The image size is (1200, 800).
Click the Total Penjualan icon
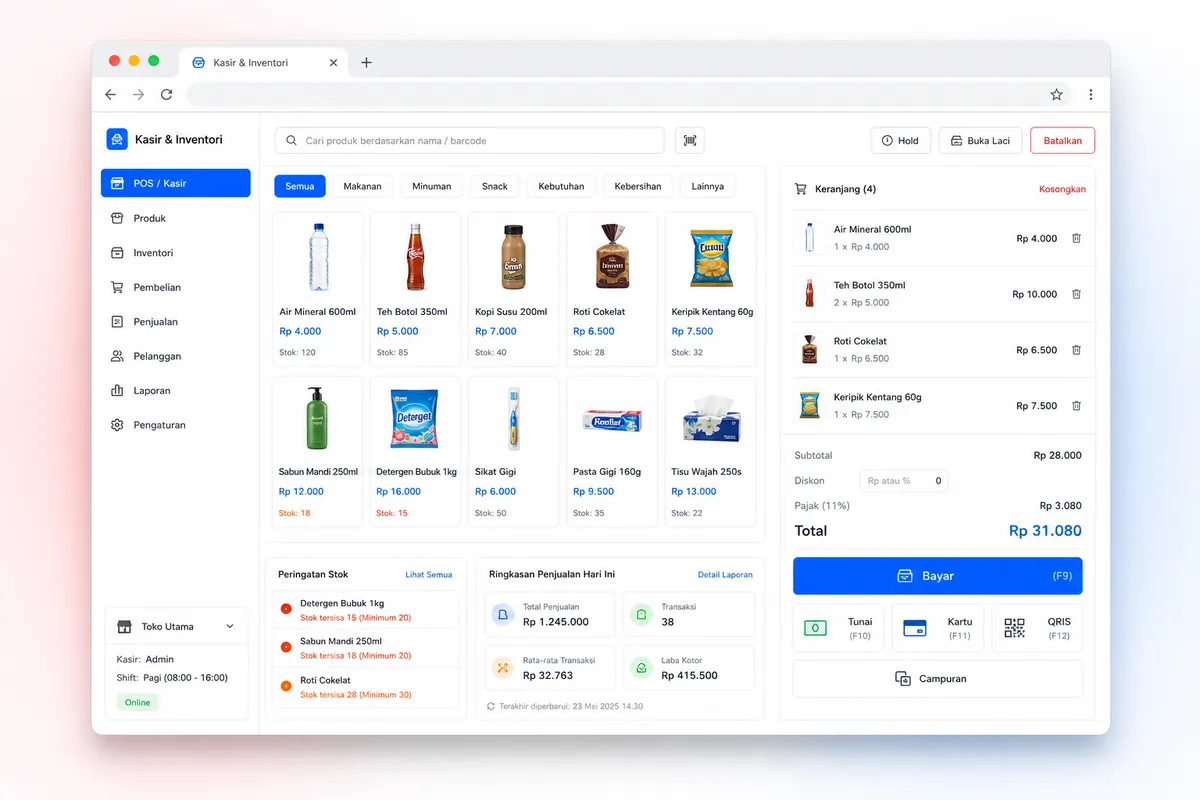click(x=503, y=614)
